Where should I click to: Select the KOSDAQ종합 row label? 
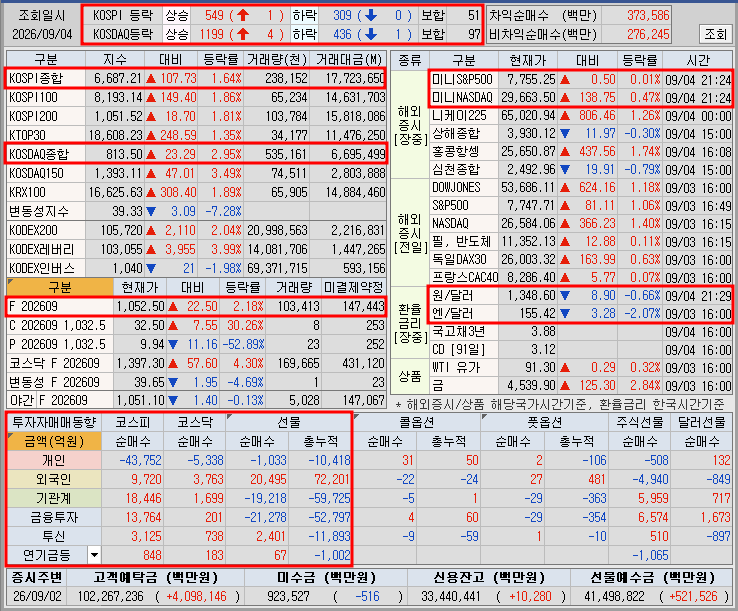point(46,154)
